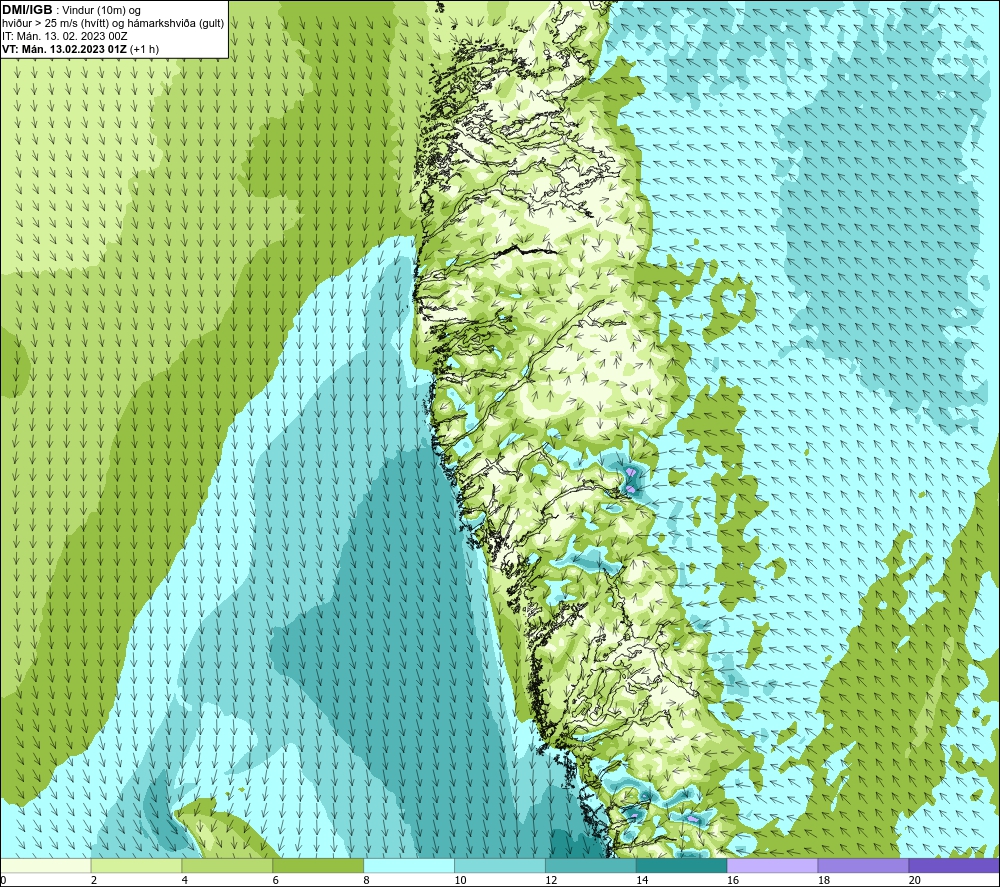Click the scale label '4'
The height and width of the screenshot is (887, 1000).
184,880
